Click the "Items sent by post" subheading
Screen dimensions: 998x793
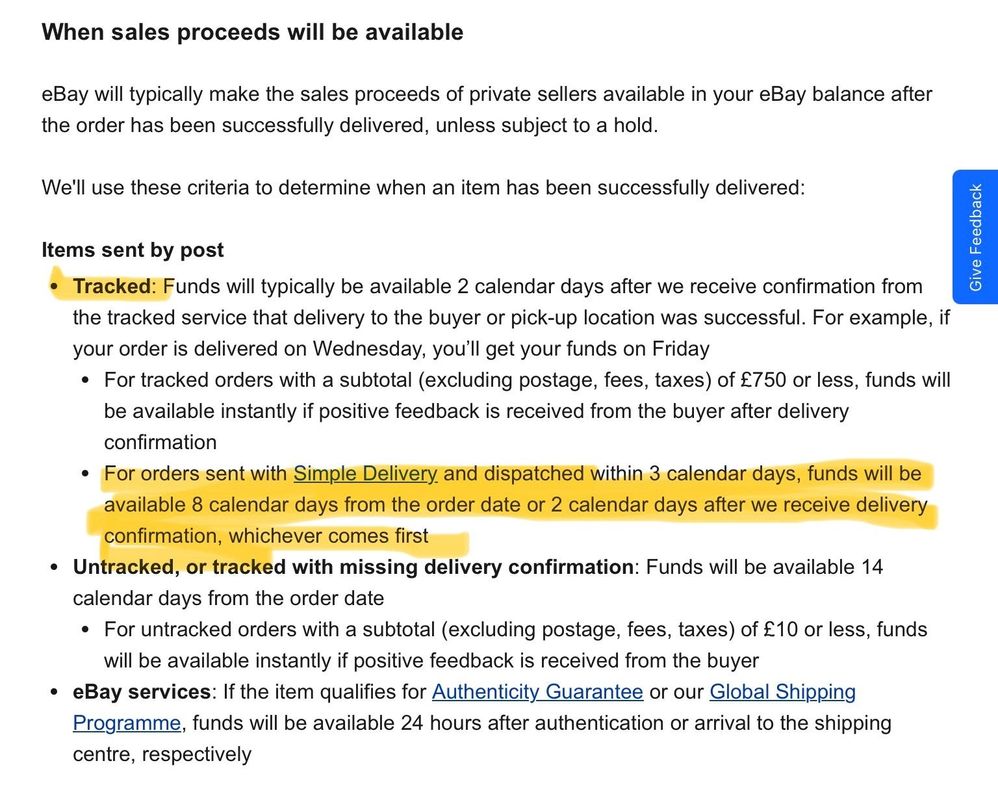(x=133, y=250)
